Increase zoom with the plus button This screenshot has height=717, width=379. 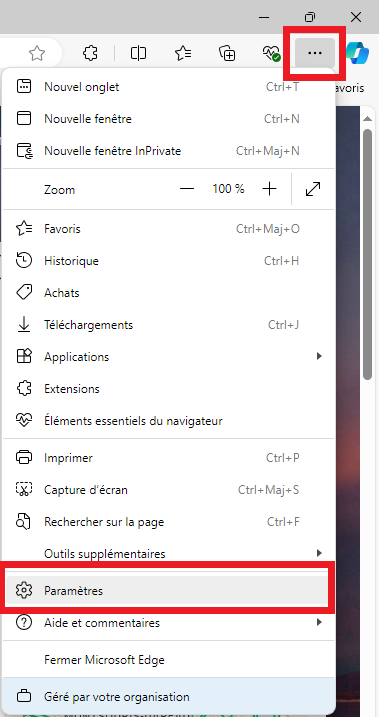[x=270, y=189]
